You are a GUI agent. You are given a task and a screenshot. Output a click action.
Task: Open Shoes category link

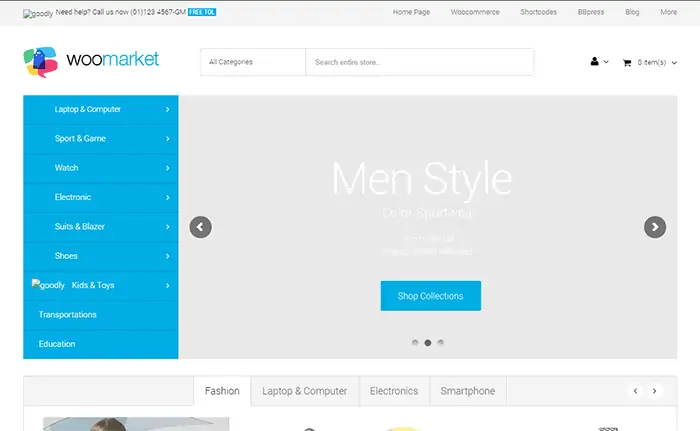point(66,256)
